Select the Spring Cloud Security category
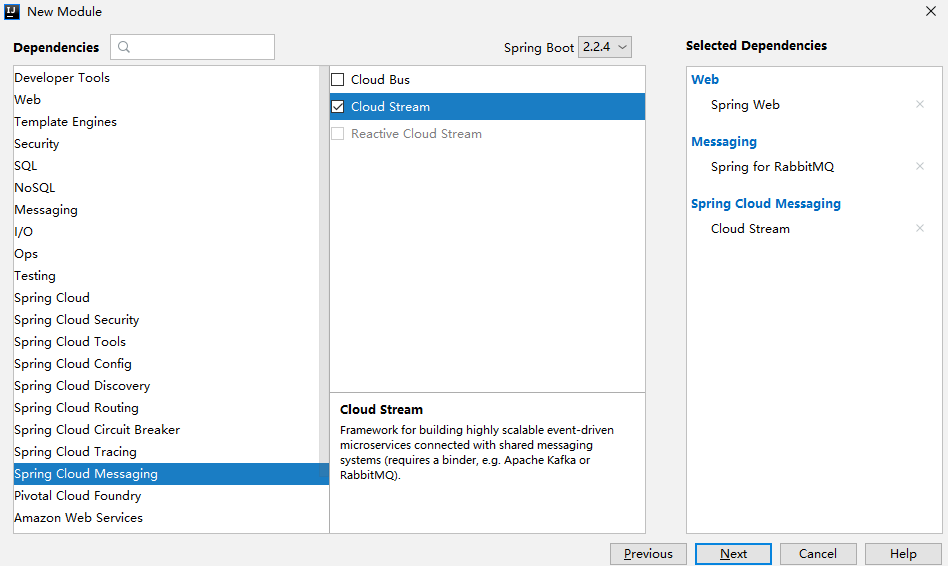 pos(166,320)
